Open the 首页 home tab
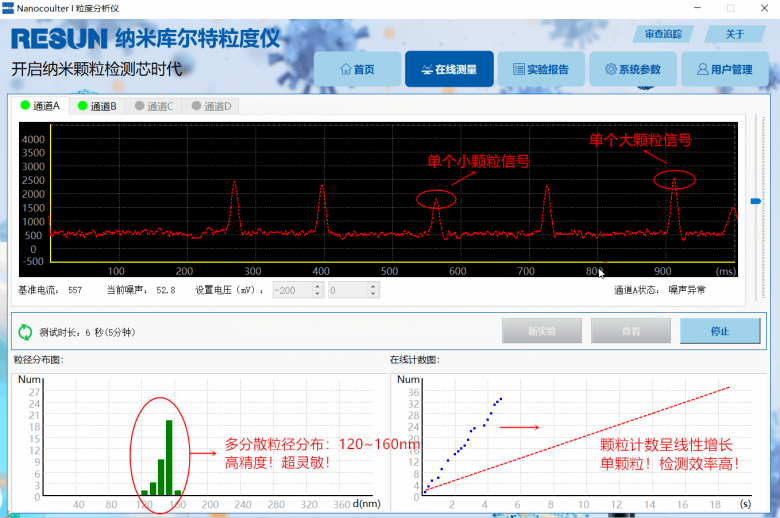The height and width of the screenshot is (518, 780). click(357, 69)
